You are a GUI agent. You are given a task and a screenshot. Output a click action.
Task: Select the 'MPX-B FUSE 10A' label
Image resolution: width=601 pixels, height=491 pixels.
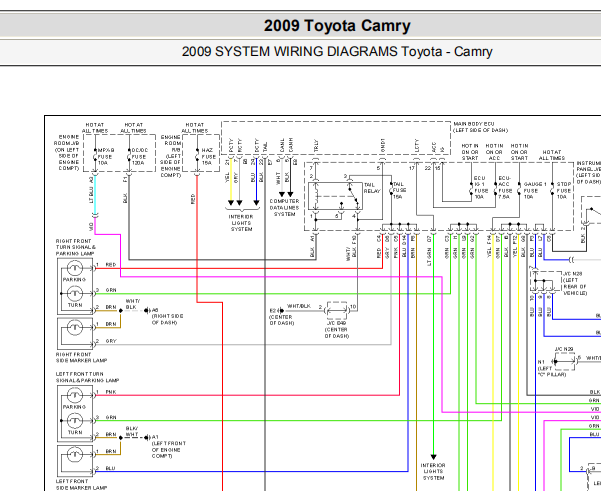coord(105,156)
